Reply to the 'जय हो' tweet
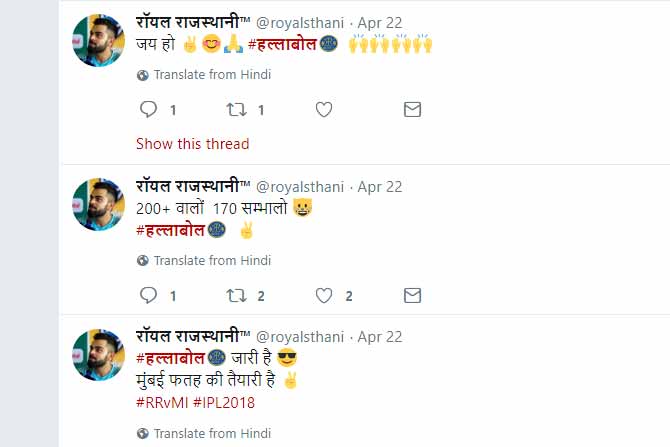Screen dimensions: 670x447 click(x=148, y=110)
